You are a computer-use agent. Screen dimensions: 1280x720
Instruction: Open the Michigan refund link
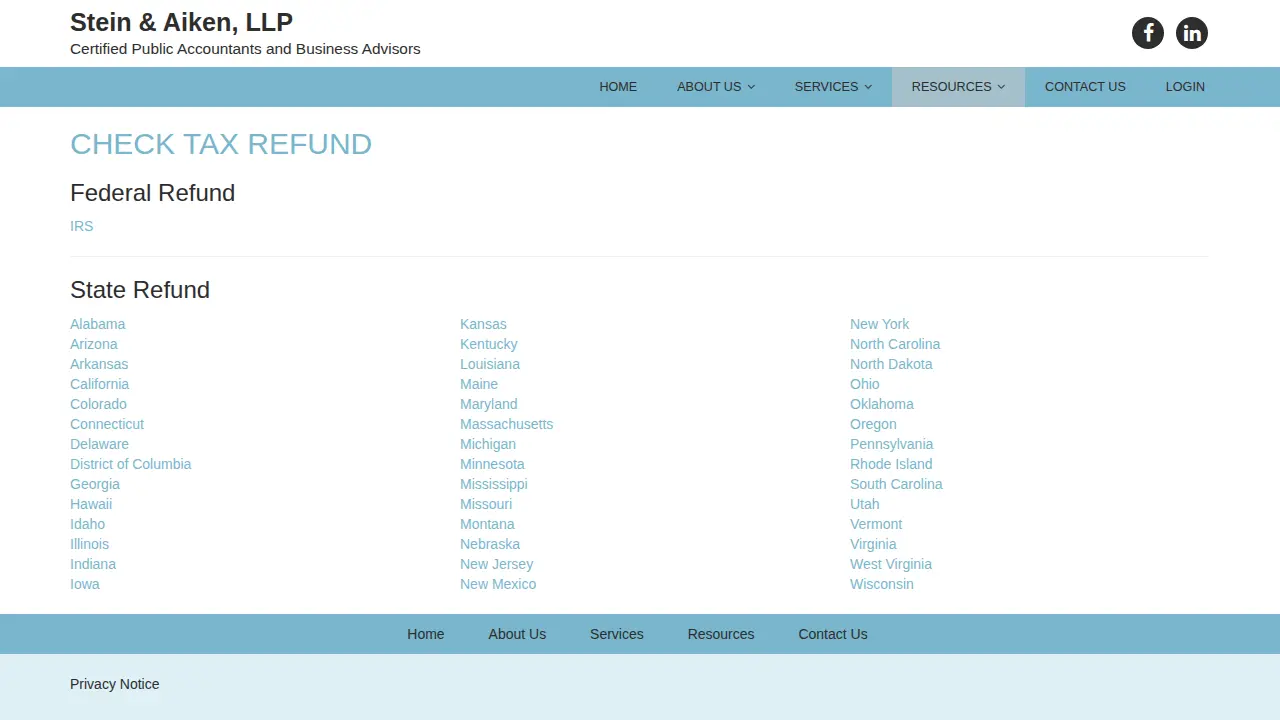tap(488, 444)
